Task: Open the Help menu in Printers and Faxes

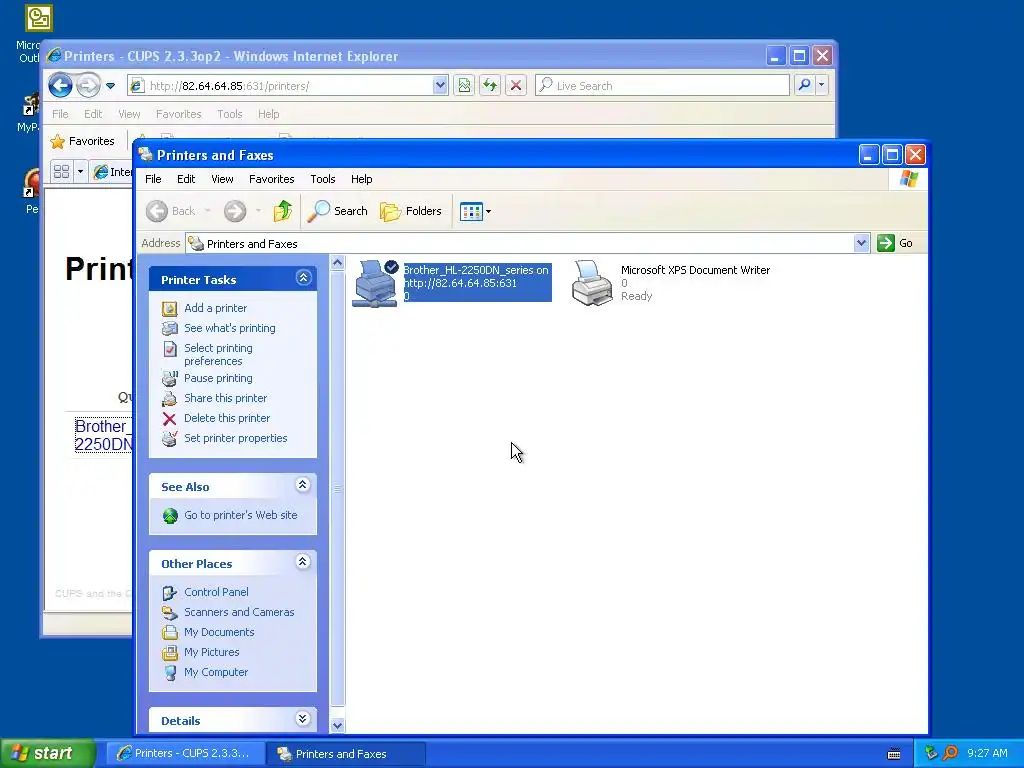Action: (361, 179)
